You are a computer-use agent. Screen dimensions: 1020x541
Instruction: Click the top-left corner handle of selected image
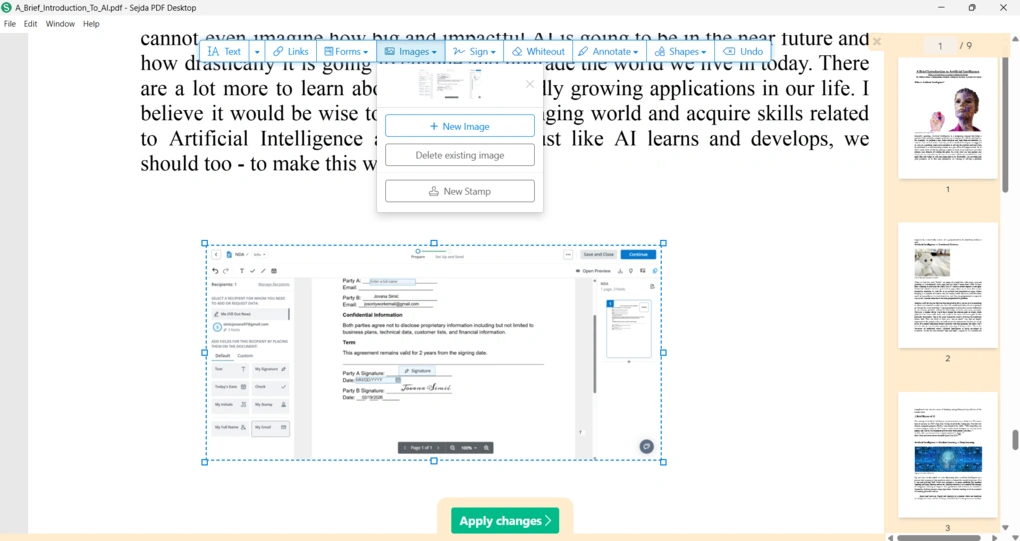pyautogui.click(x=205, y=243)
